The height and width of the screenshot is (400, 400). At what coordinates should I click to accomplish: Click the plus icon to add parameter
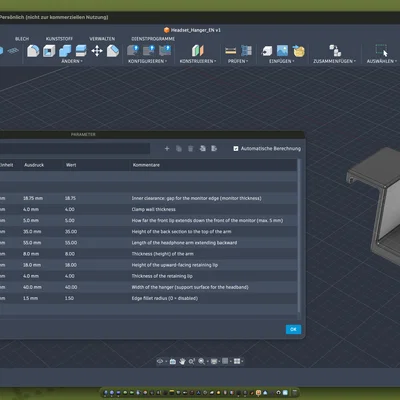(167, 148)
